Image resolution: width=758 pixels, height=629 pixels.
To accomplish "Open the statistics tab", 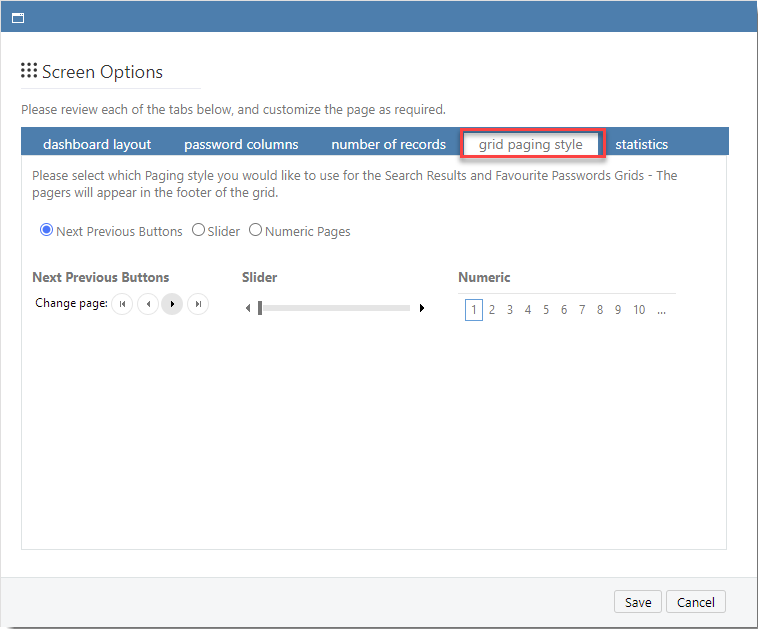I will (x=641, y=144).
